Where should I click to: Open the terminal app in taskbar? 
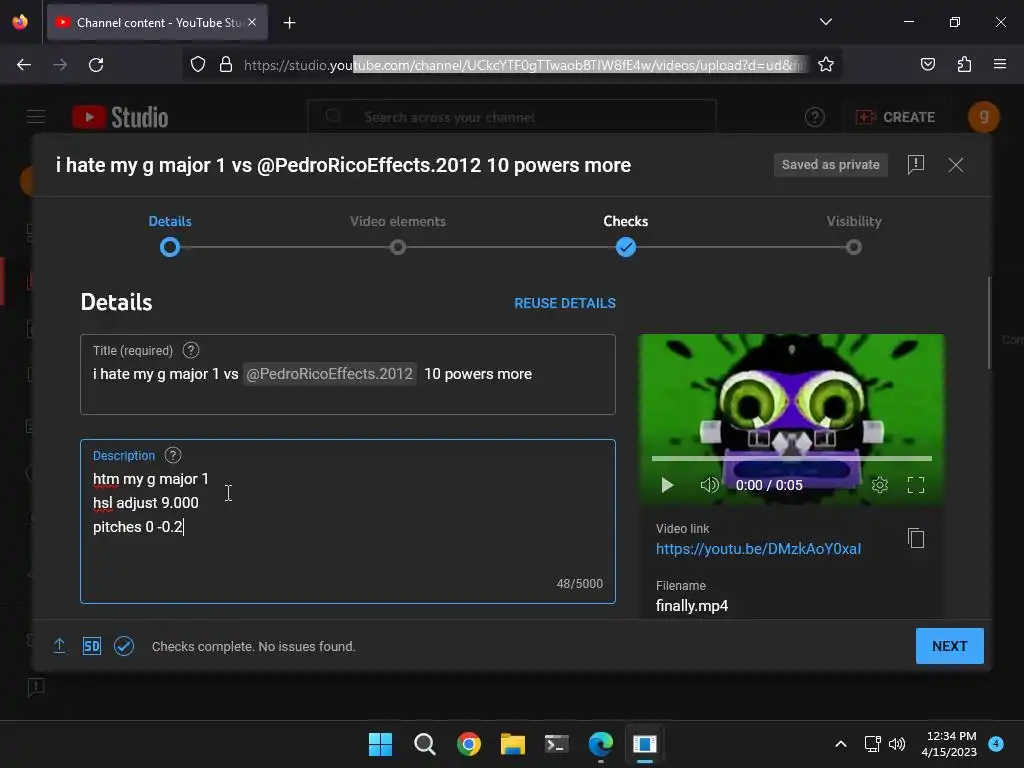point(556,744)
